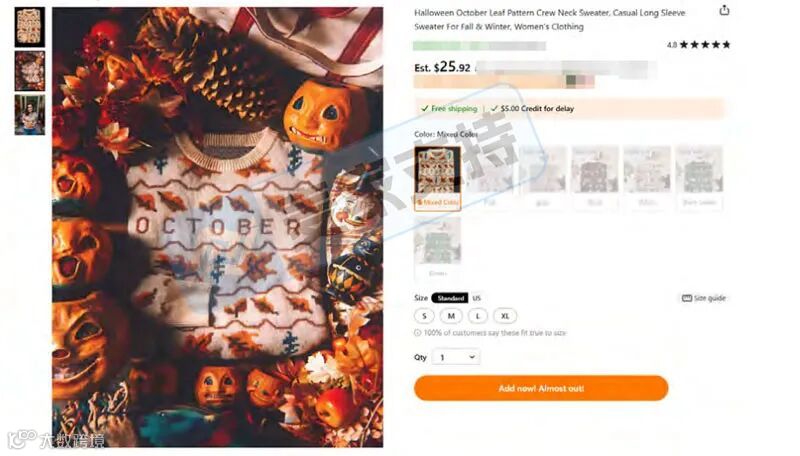Select the first sweater thumbnail image

point(30,27)
